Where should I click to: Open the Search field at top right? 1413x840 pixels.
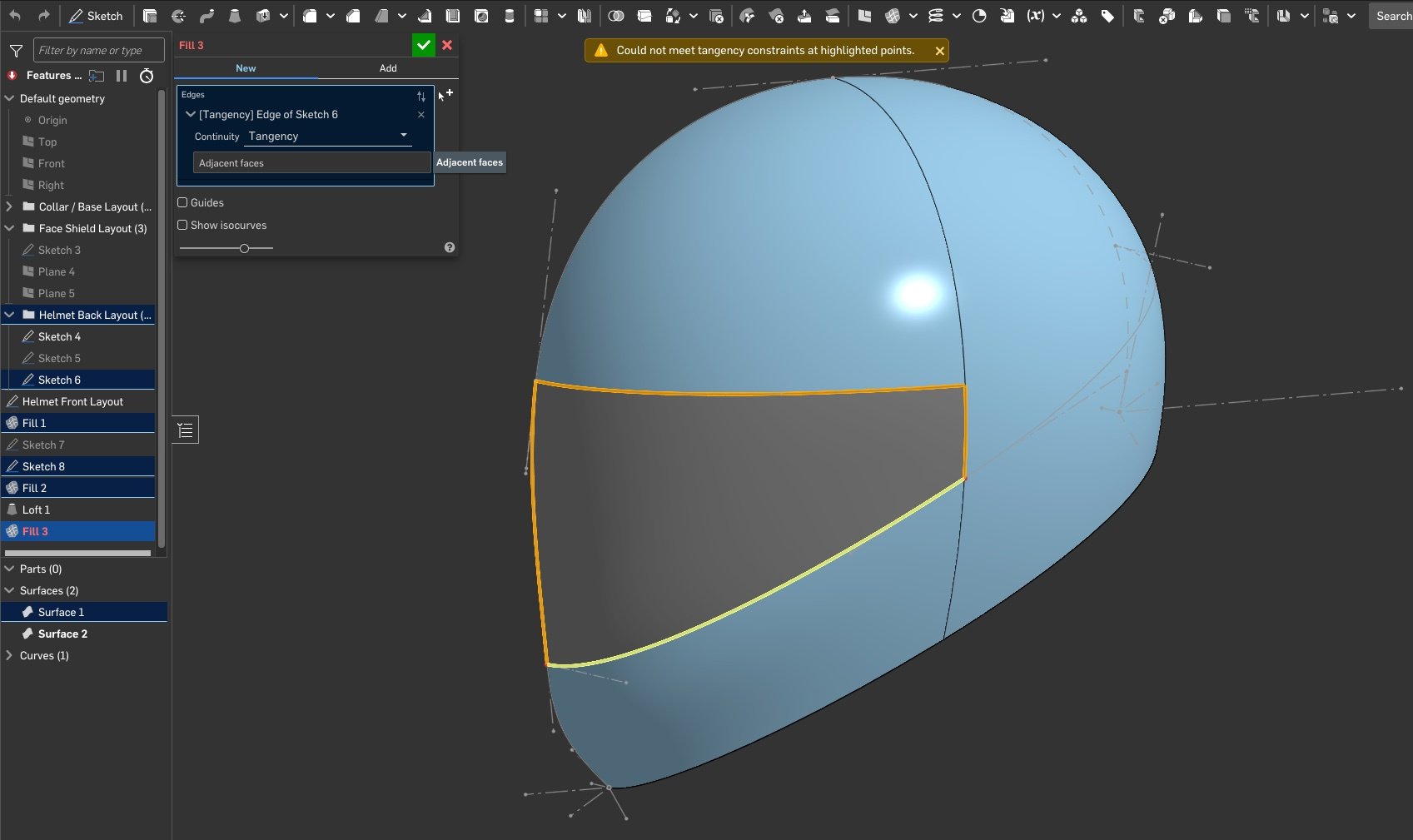click(x=1392, y=15)
